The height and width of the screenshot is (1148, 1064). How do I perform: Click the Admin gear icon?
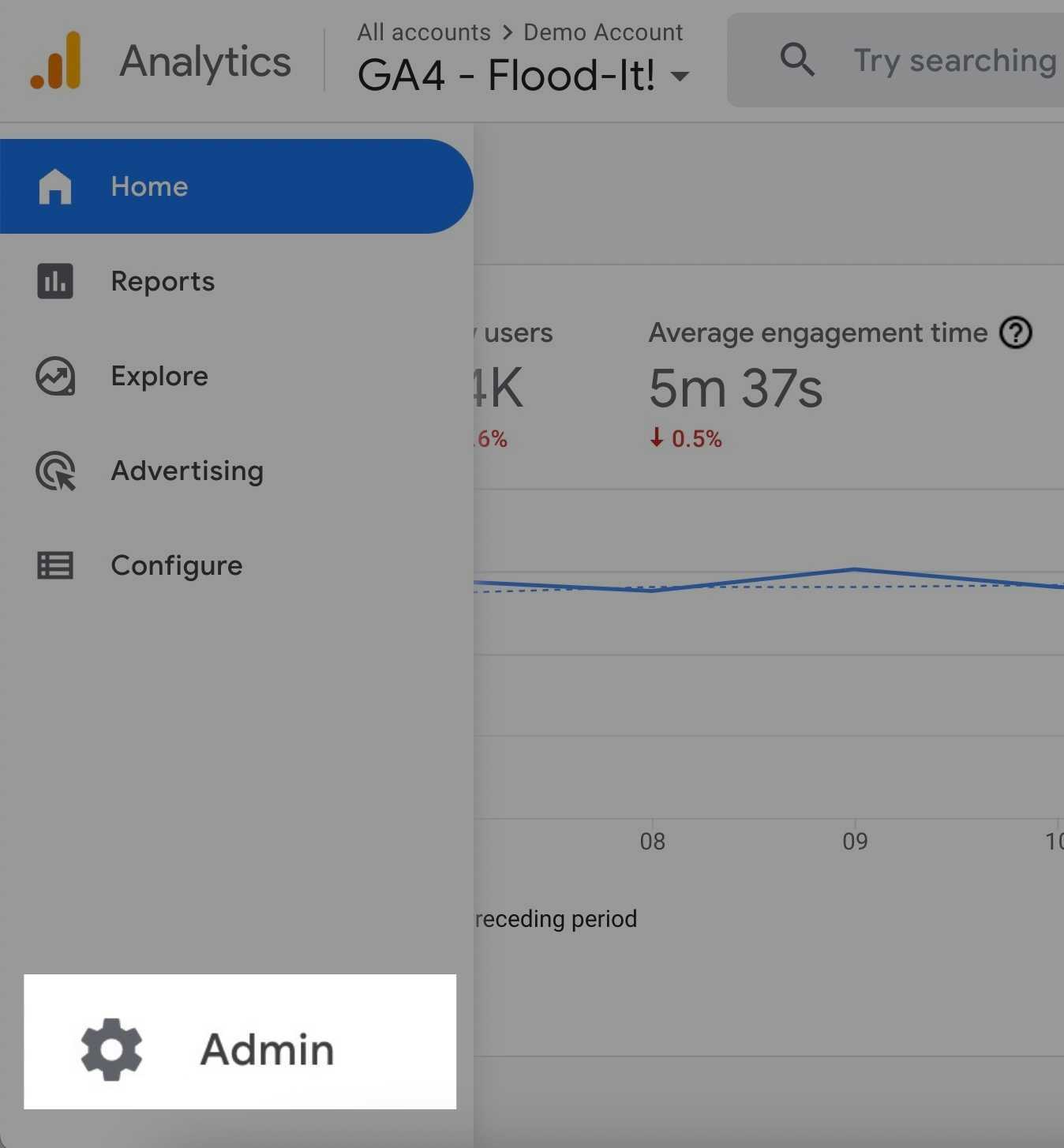(x=111, y=1049)
